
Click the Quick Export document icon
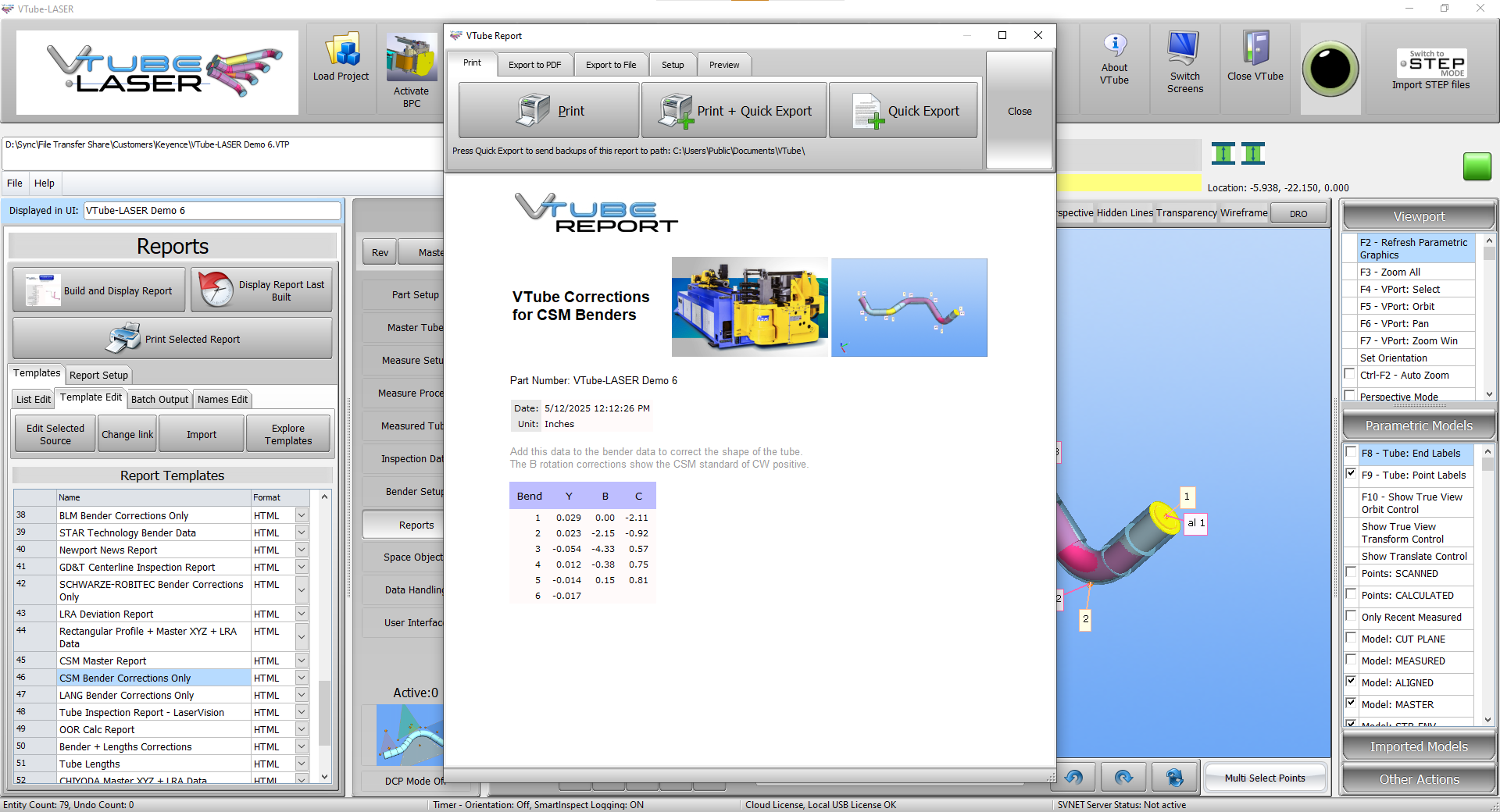click(x=868, y=111)
